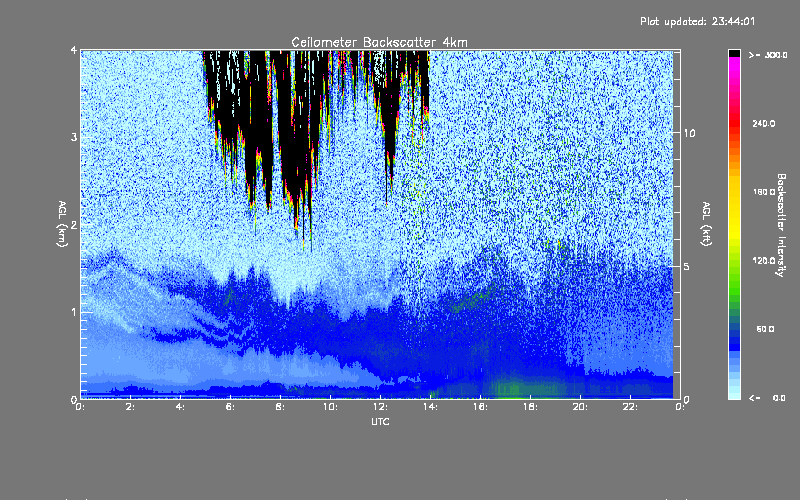
Task: Click the x-axis tick label 10:
Action: pyautogui.click(x=330, y=407)
